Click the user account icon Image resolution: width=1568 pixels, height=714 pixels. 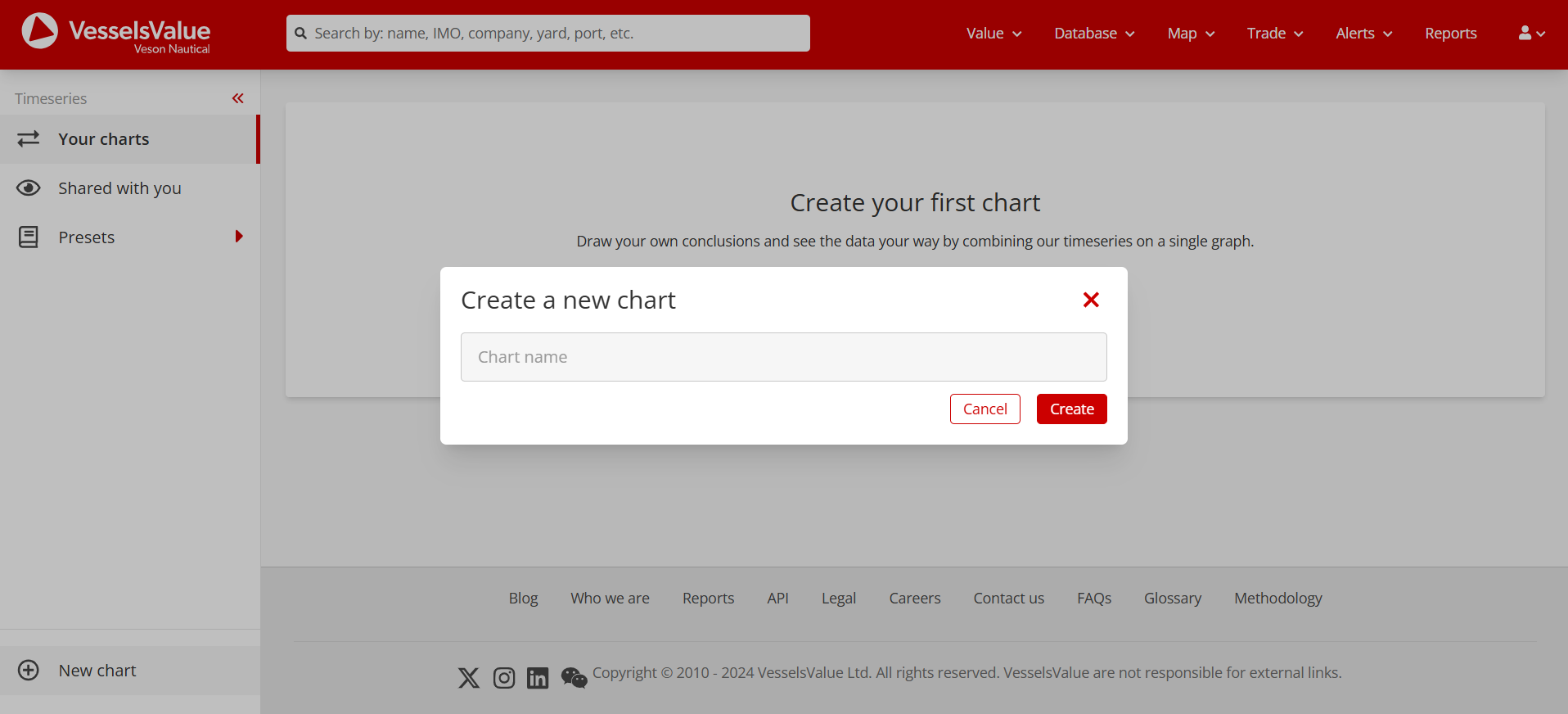[x=1531, y=34]
